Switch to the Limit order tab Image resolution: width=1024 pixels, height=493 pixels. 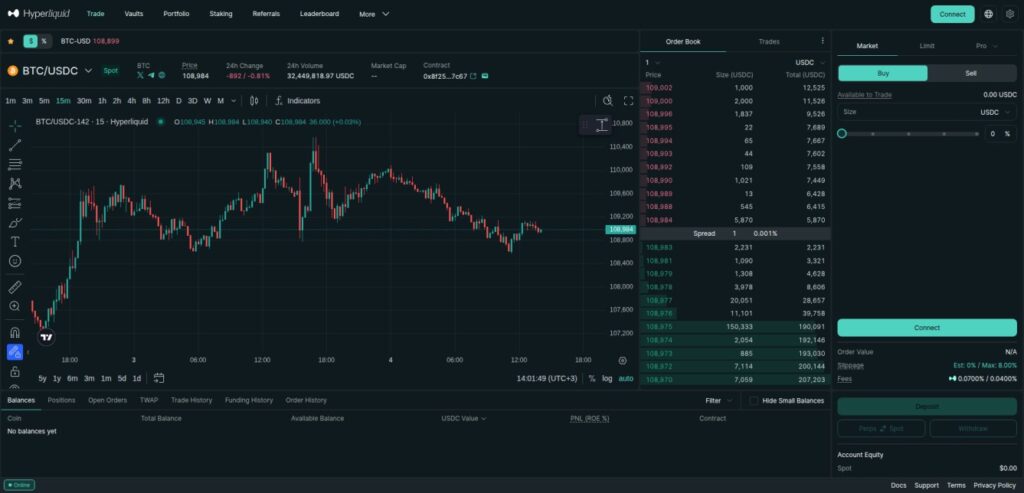coord(927,46)
